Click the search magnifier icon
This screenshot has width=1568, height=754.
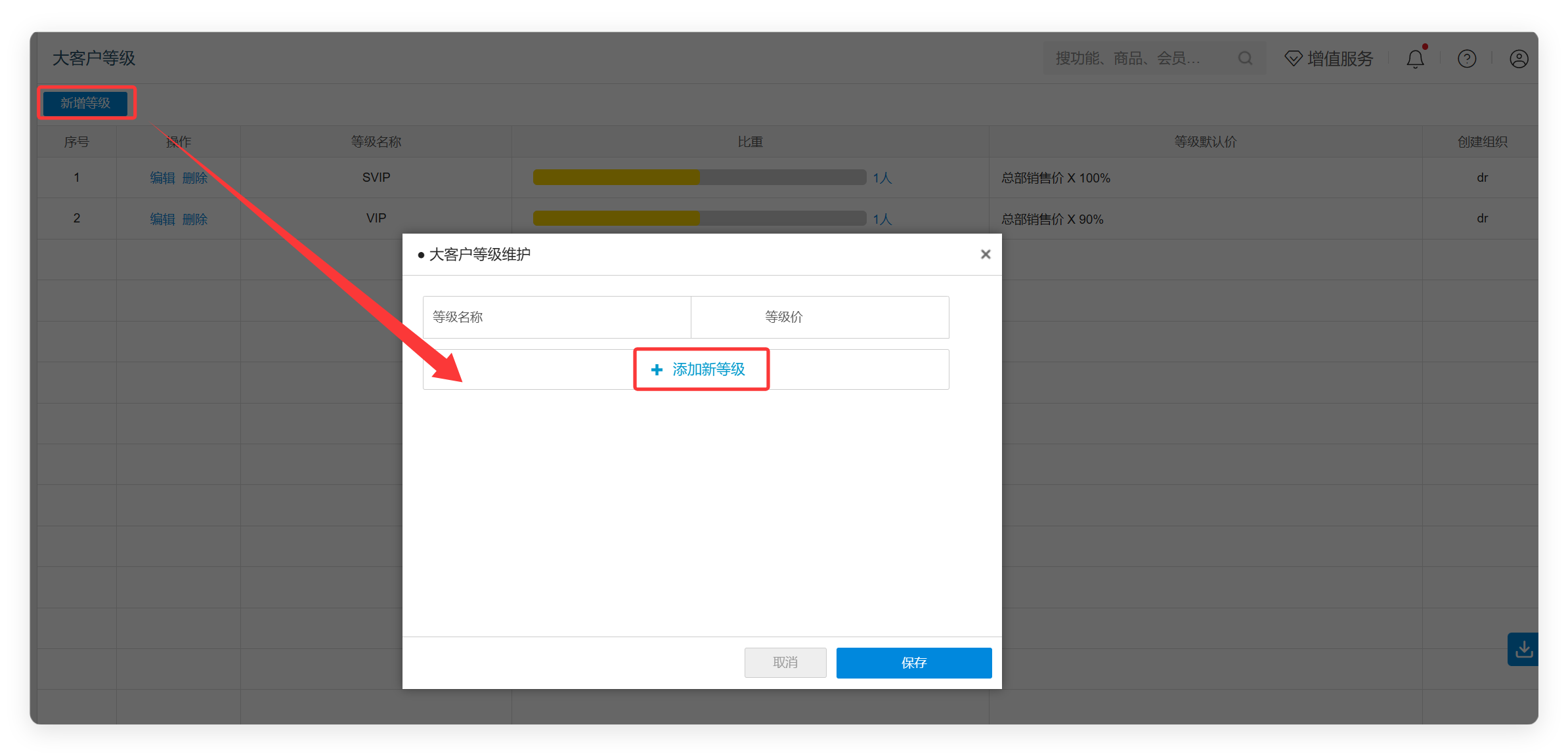(x=1245, y=58)
